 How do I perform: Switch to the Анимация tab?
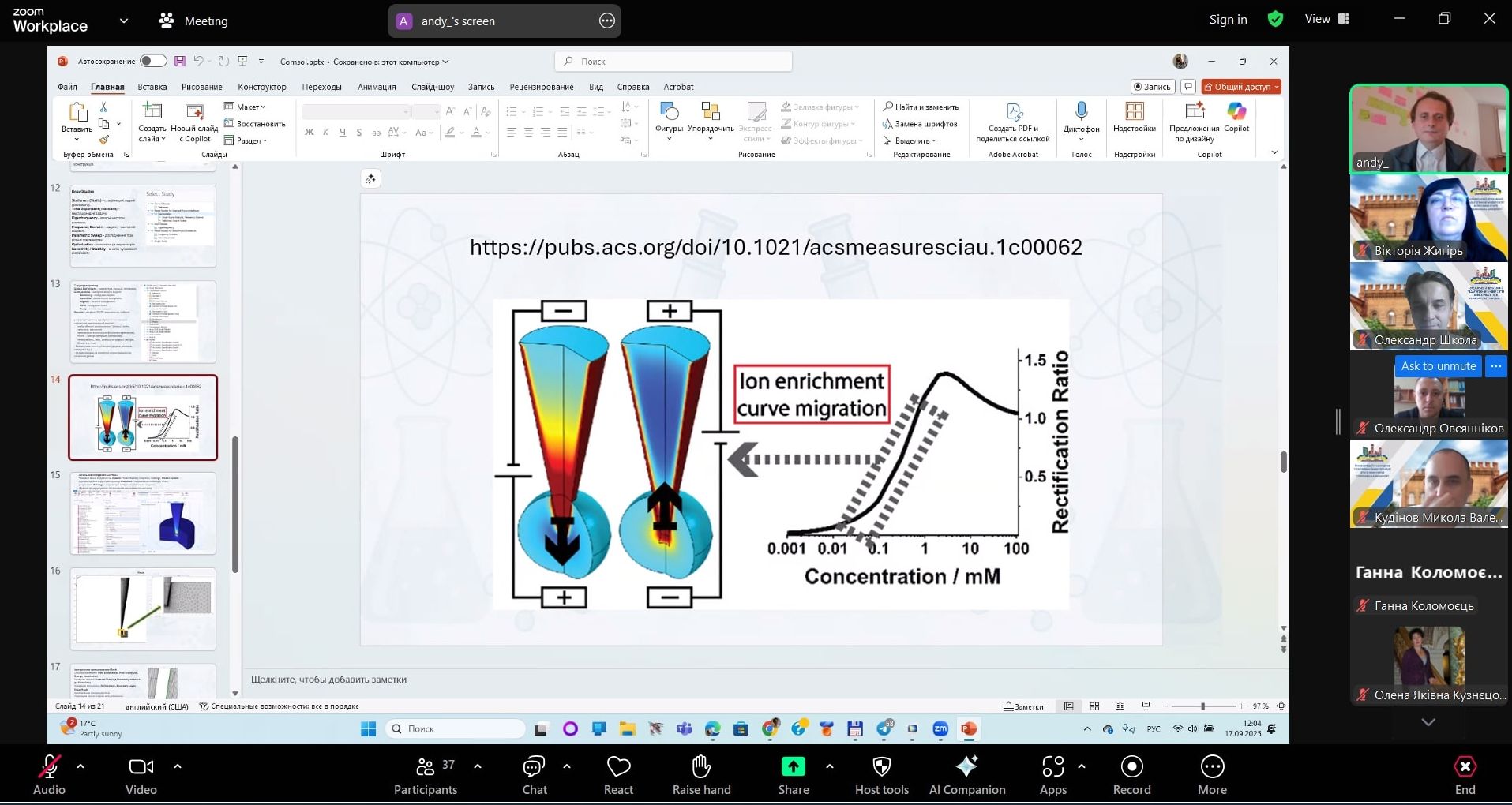(377, 87)
